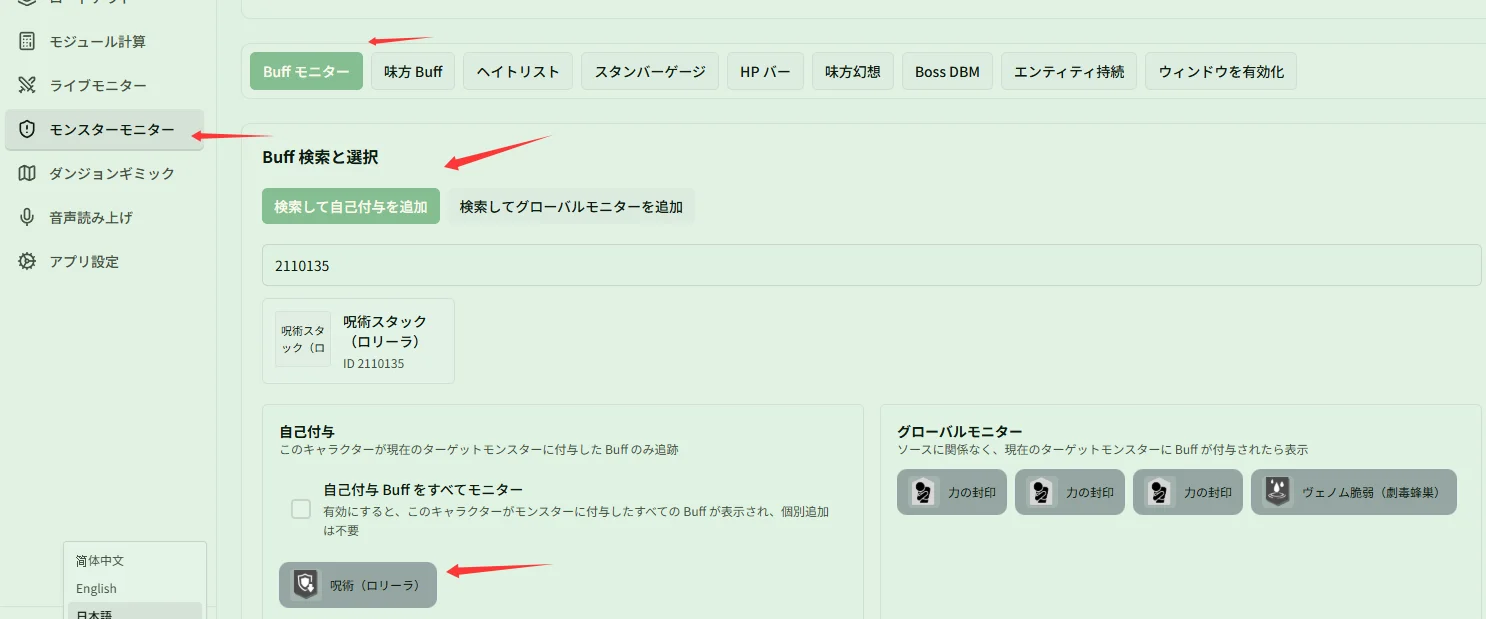This screenshot has width=1486, height=619.
Task: Switch to エンティティ持続 tab
Action: (x=1069, y=72)
